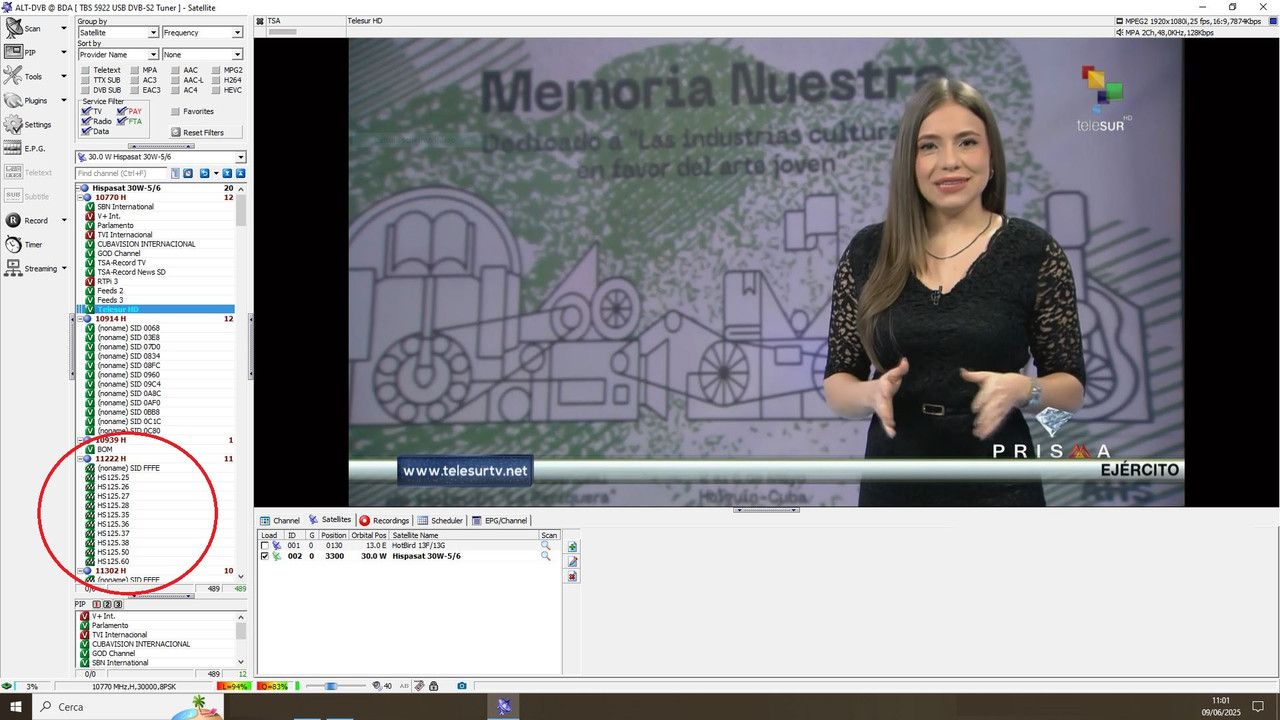The height and width of the screenshot is (720, 1280).
Task: Select TSA-Record News SD channel
Action: [131, 272]
